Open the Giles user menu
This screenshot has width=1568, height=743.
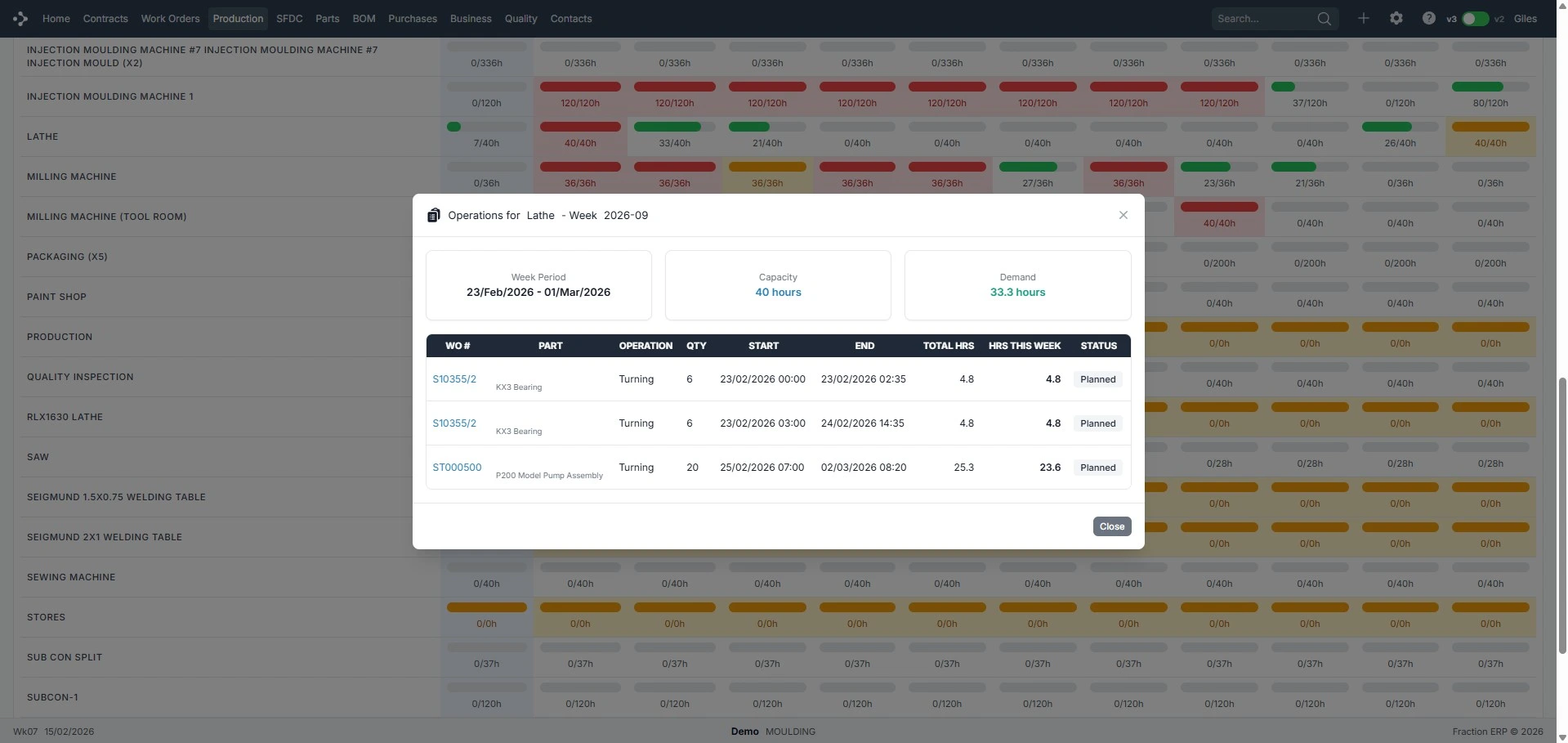tap(1525, 19)
